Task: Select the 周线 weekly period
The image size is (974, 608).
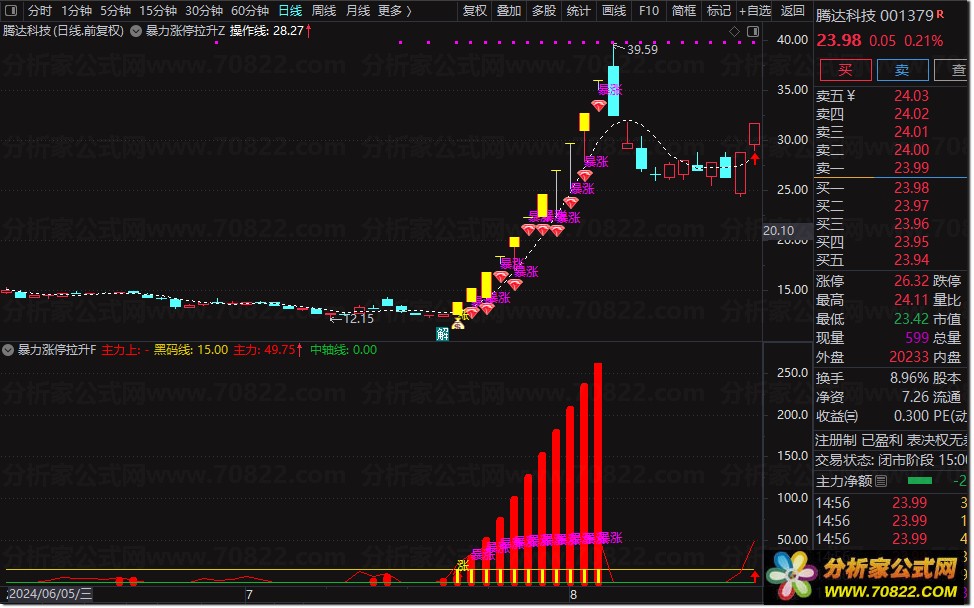Action: pos(324,11)
